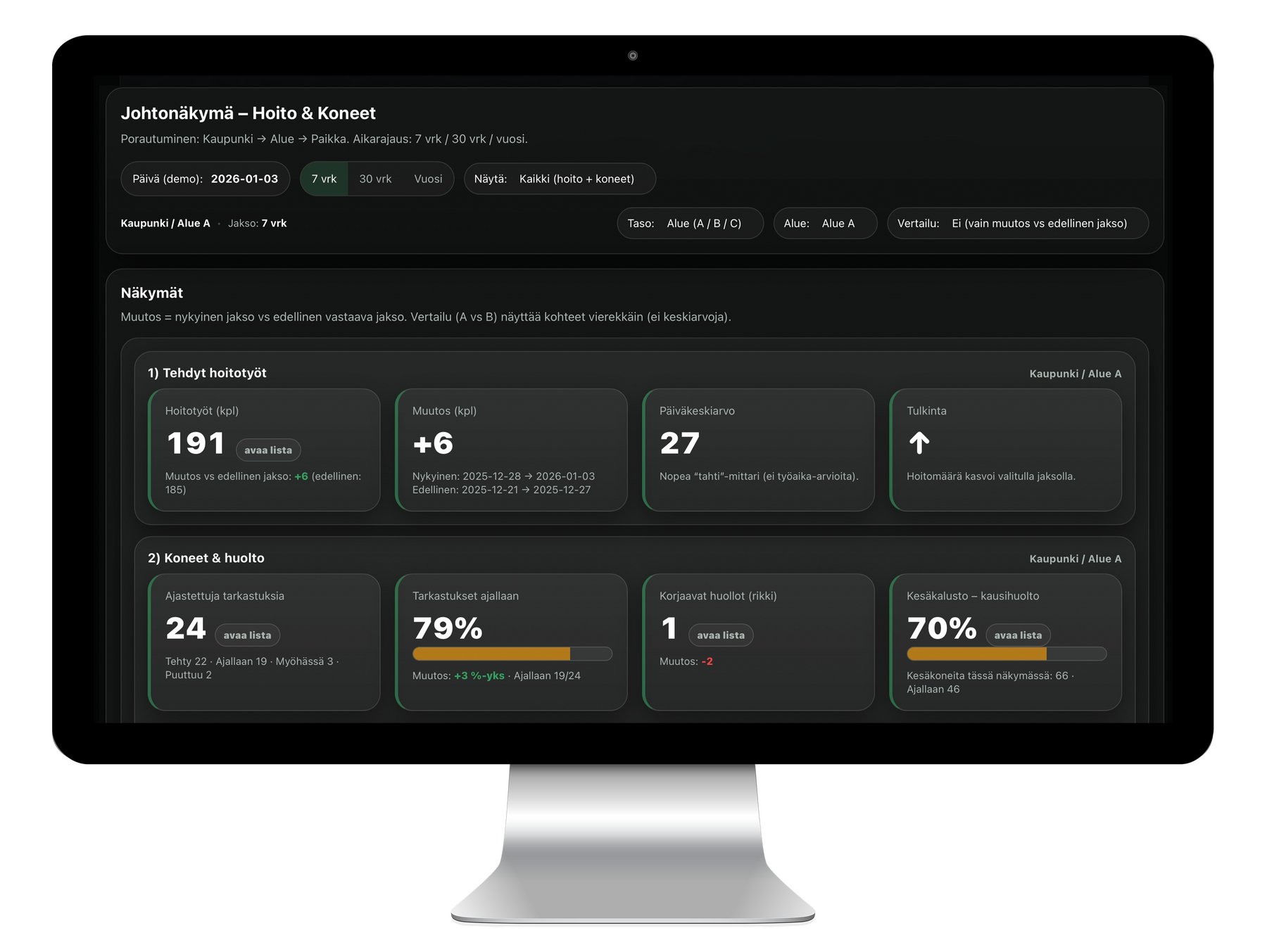Click the Muutos (kpl) +6 card
This screenshot has width=1267, height=952.
coord(511,450)
